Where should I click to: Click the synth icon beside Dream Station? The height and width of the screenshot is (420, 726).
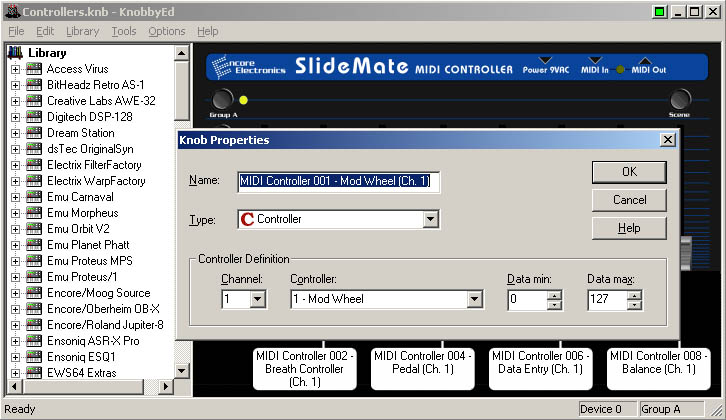pyautogui.click(x=34, y=133)
